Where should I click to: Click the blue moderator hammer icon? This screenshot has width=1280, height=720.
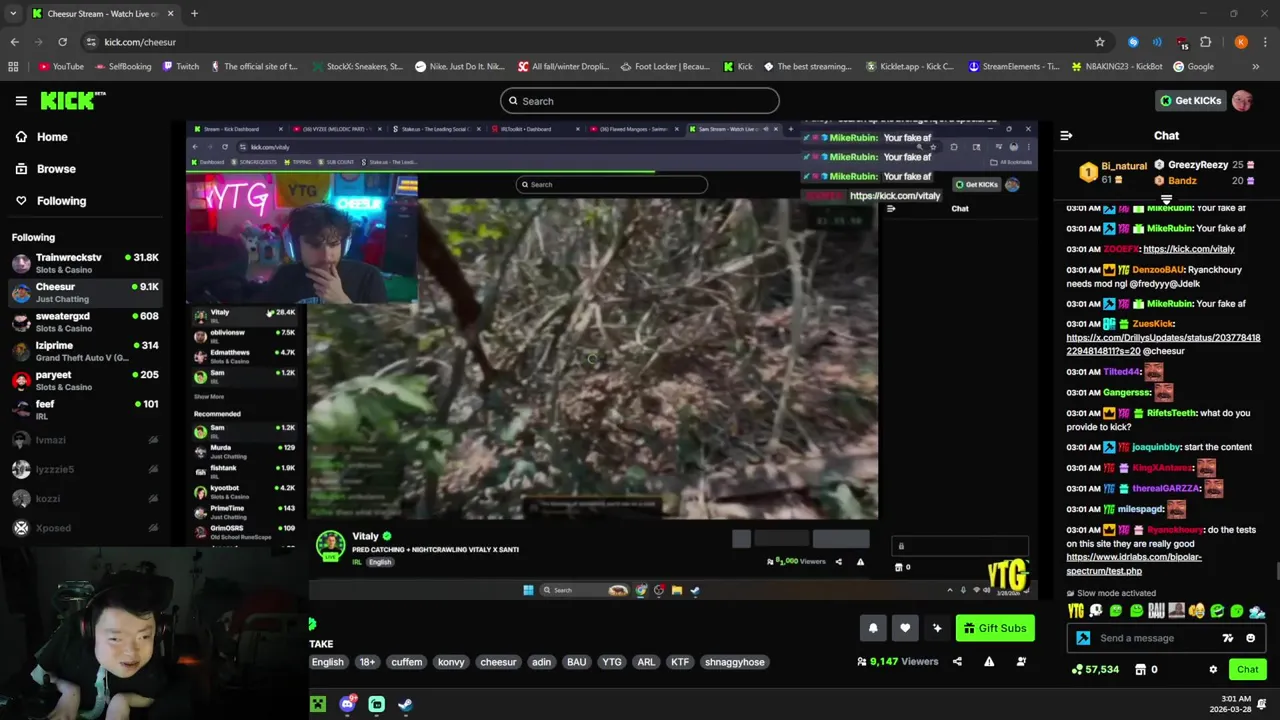1083,638
